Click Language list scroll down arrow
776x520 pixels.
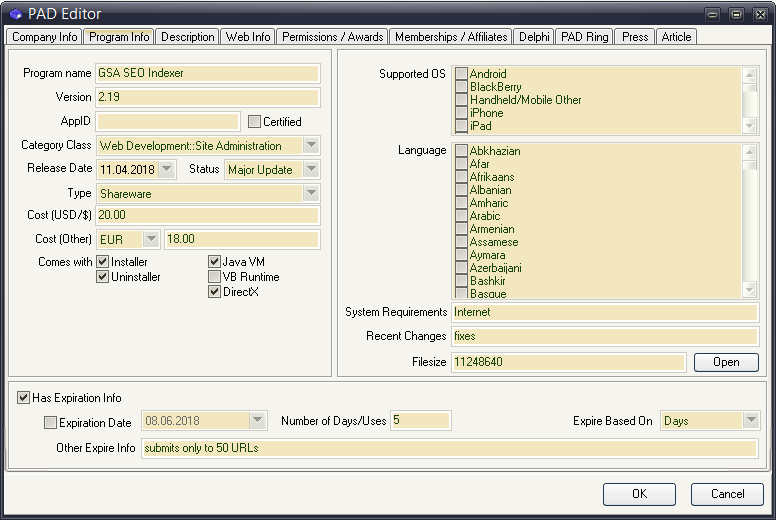[750, 290]
